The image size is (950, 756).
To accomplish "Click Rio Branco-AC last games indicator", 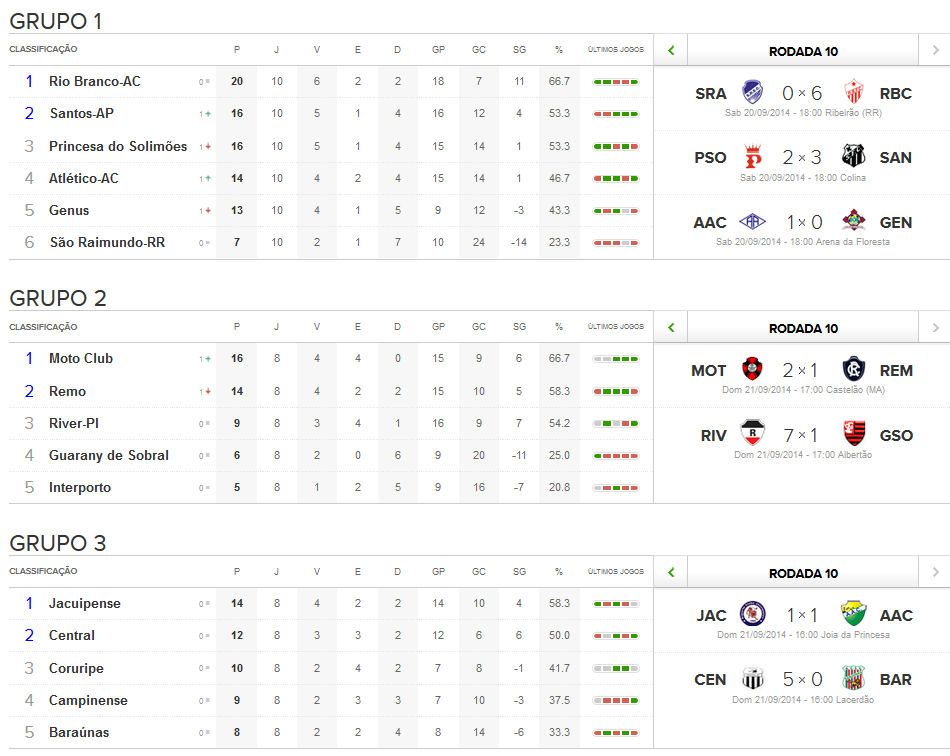I will [615, 82].
